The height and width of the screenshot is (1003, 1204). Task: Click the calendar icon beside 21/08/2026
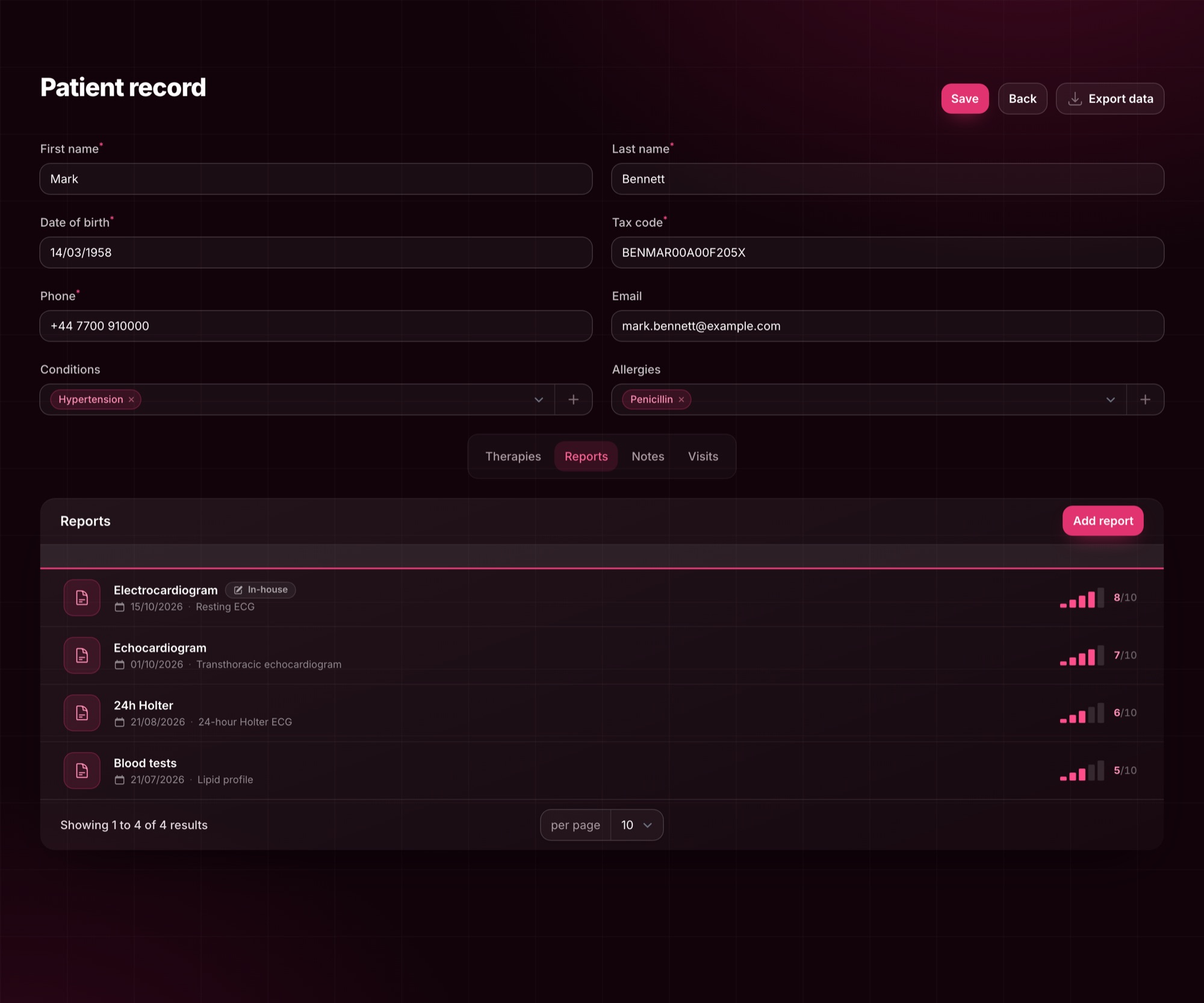pyautogui.click(x=120, y=722)
